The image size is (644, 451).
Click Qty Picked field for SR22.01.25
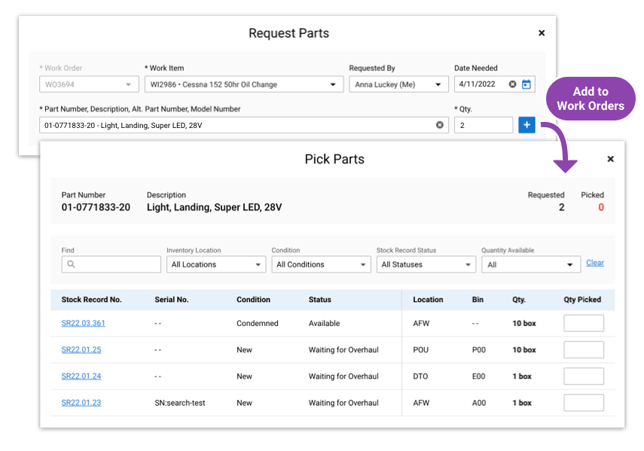(x=584, y=350)
